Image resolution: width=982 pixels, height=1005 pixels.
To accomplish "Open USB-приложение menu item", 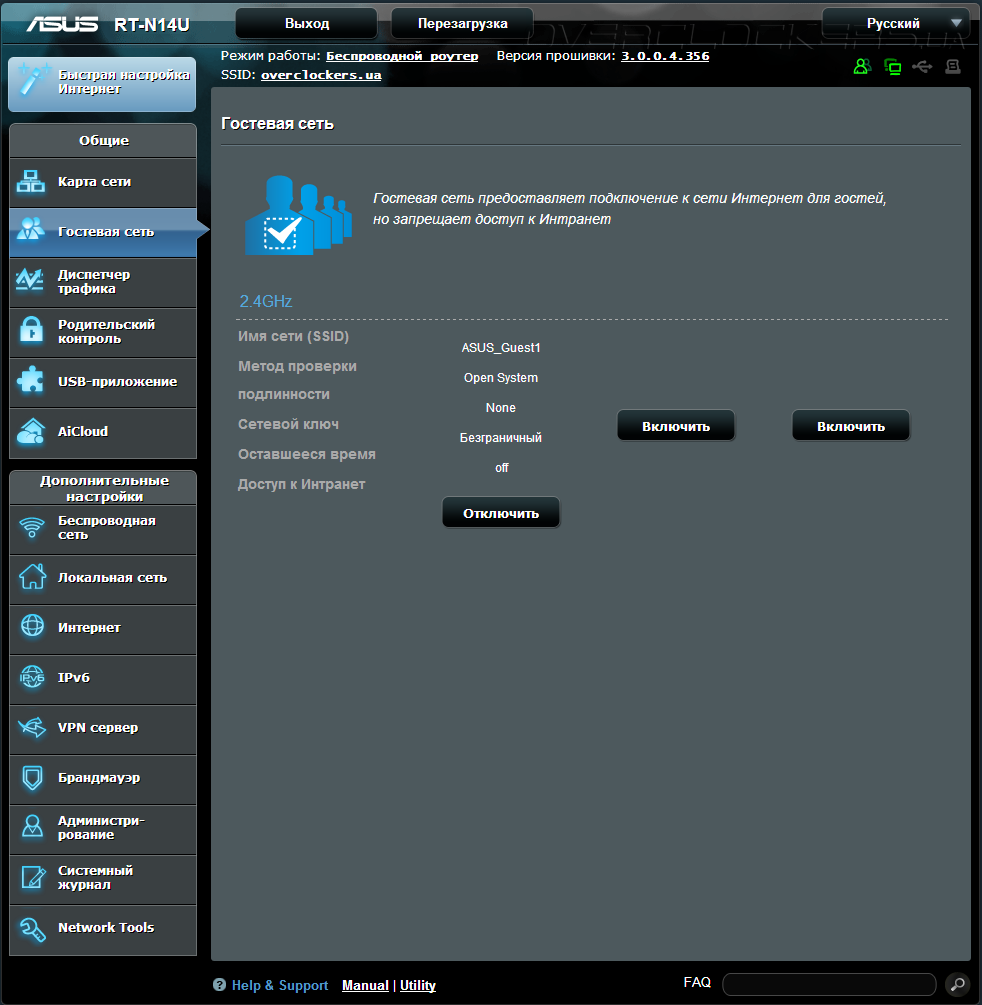I will (x=103, y=382).
